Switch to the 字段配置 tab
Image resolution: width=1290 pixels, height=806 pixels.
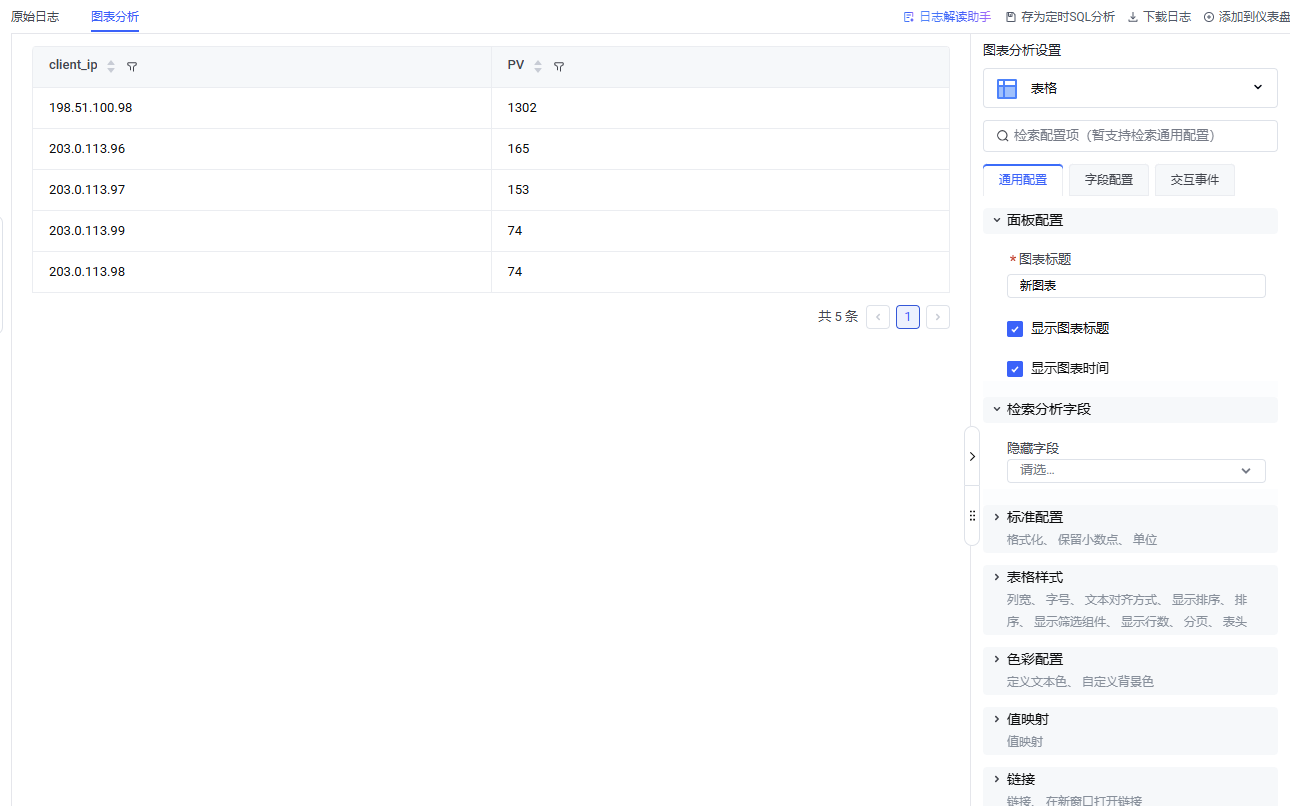tap(1108, 180)
